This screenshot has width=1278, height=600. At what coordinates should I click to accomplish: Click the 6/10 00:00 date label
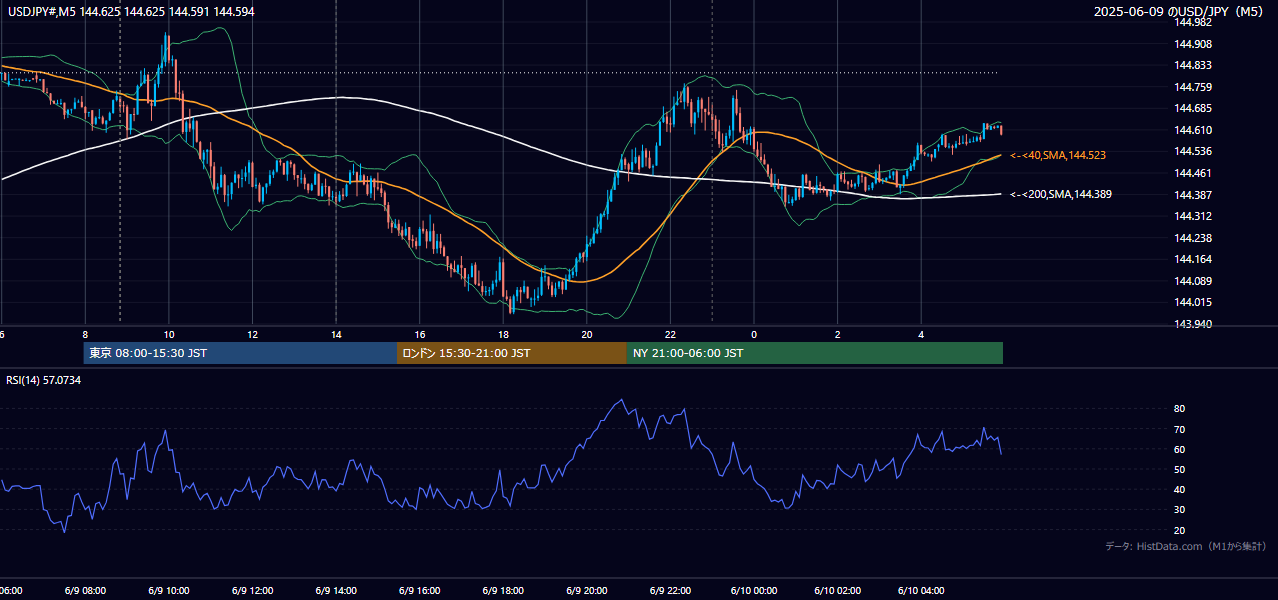tap(754, 590)
